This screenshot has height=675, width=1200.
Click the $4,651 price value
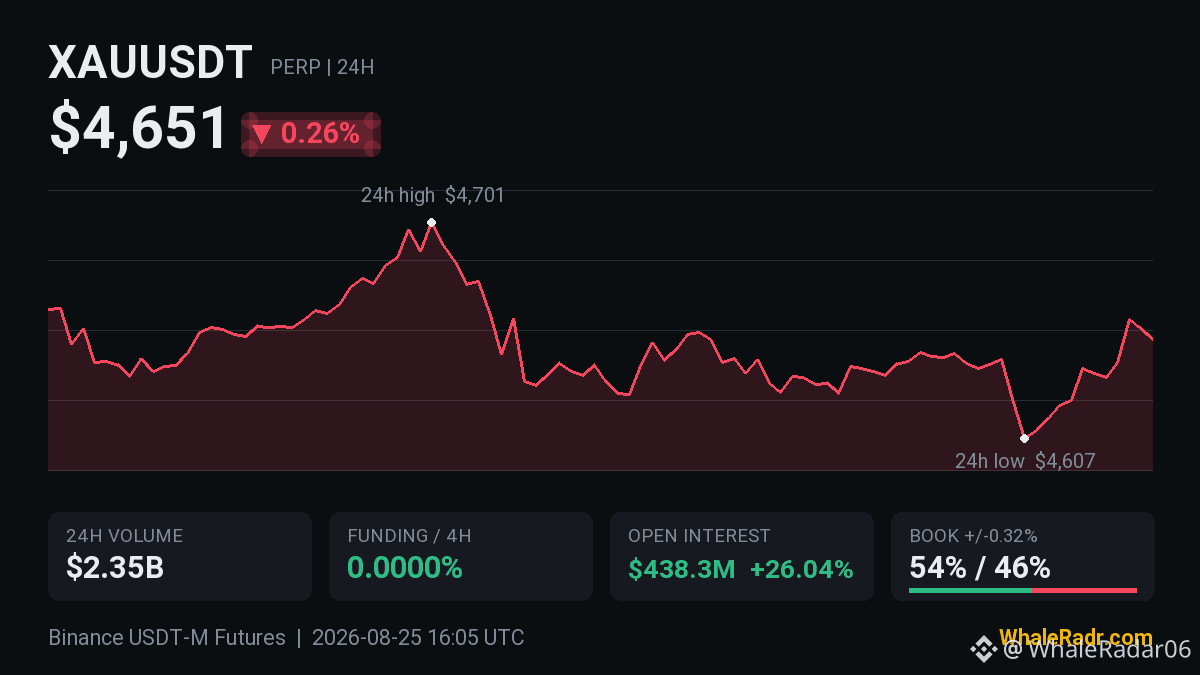pos(139,130)
